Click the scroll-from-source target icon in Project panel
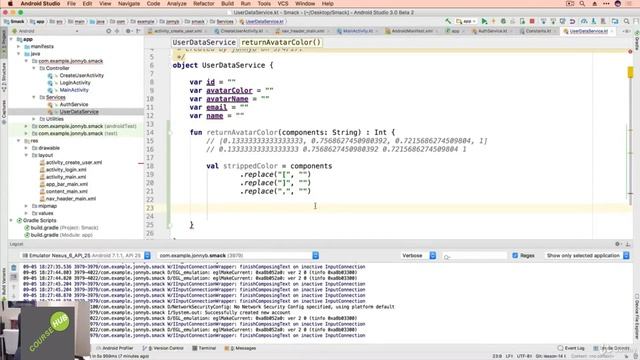 tap(109, 31)
